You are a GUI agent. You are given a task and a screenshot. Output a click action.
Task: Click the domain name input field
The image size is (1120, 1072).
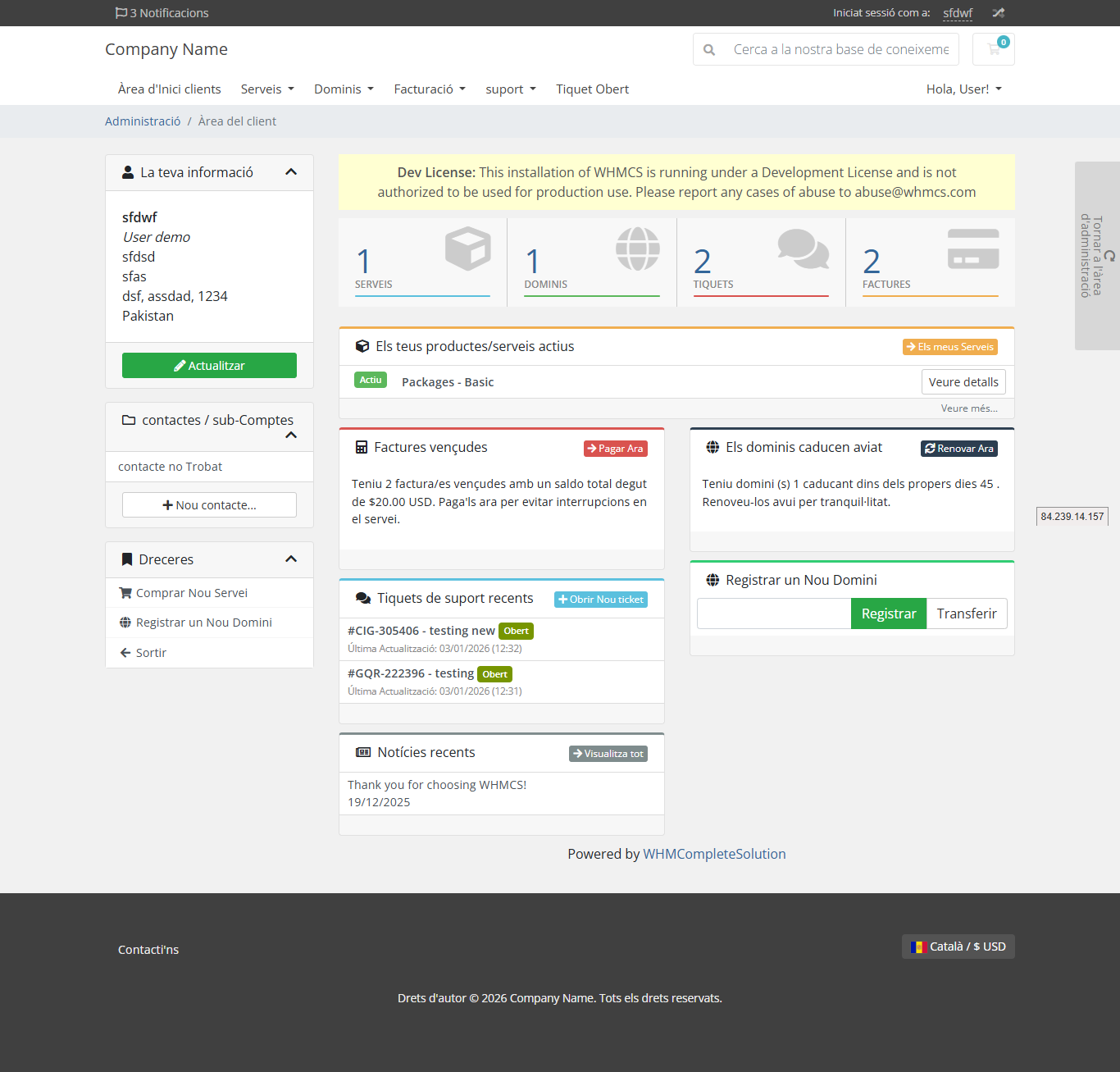click(x=773, y=614)
